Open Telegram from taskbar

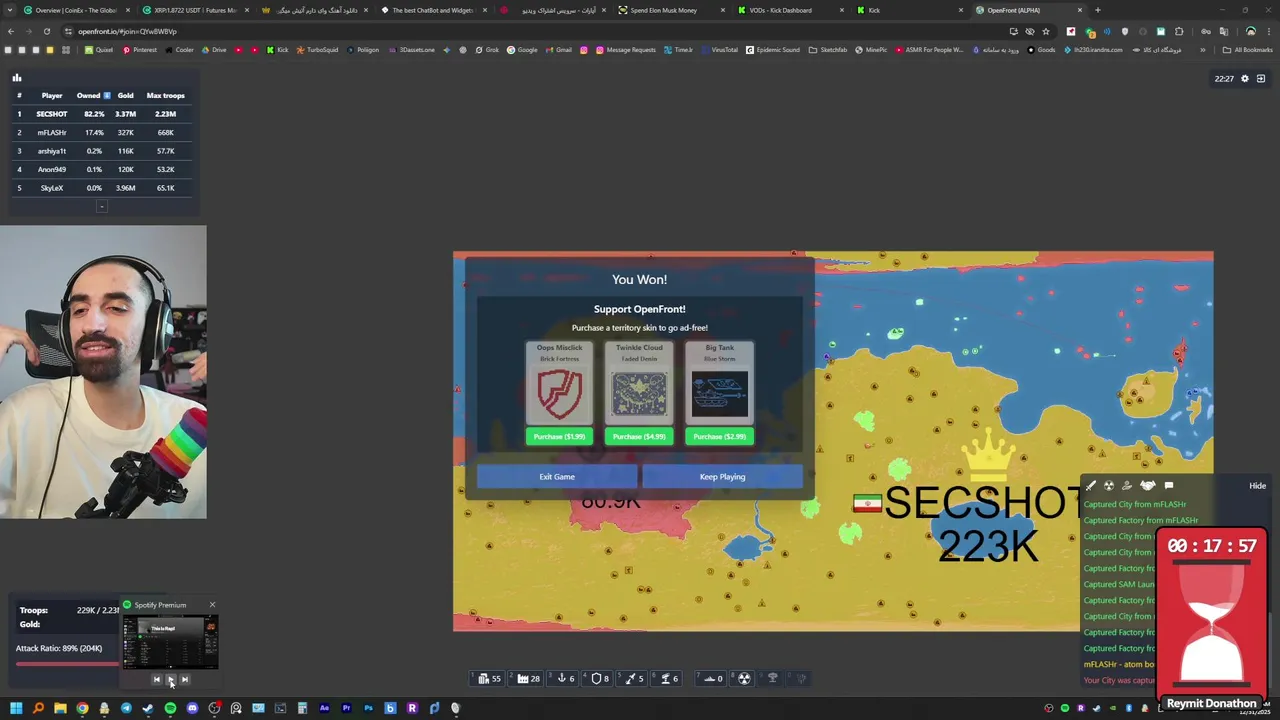[126, 709]
